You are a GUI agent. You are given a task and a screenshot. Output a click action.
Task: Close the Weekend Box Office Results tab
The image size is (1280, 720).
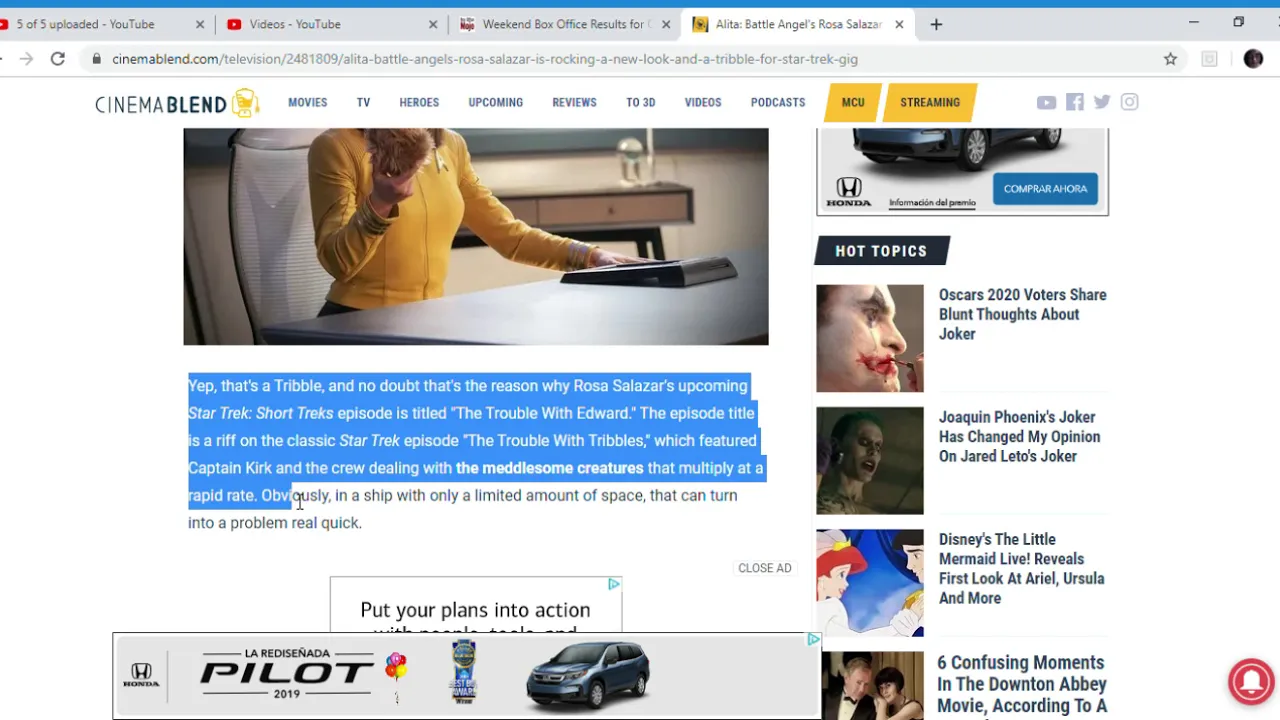(666, 24)
